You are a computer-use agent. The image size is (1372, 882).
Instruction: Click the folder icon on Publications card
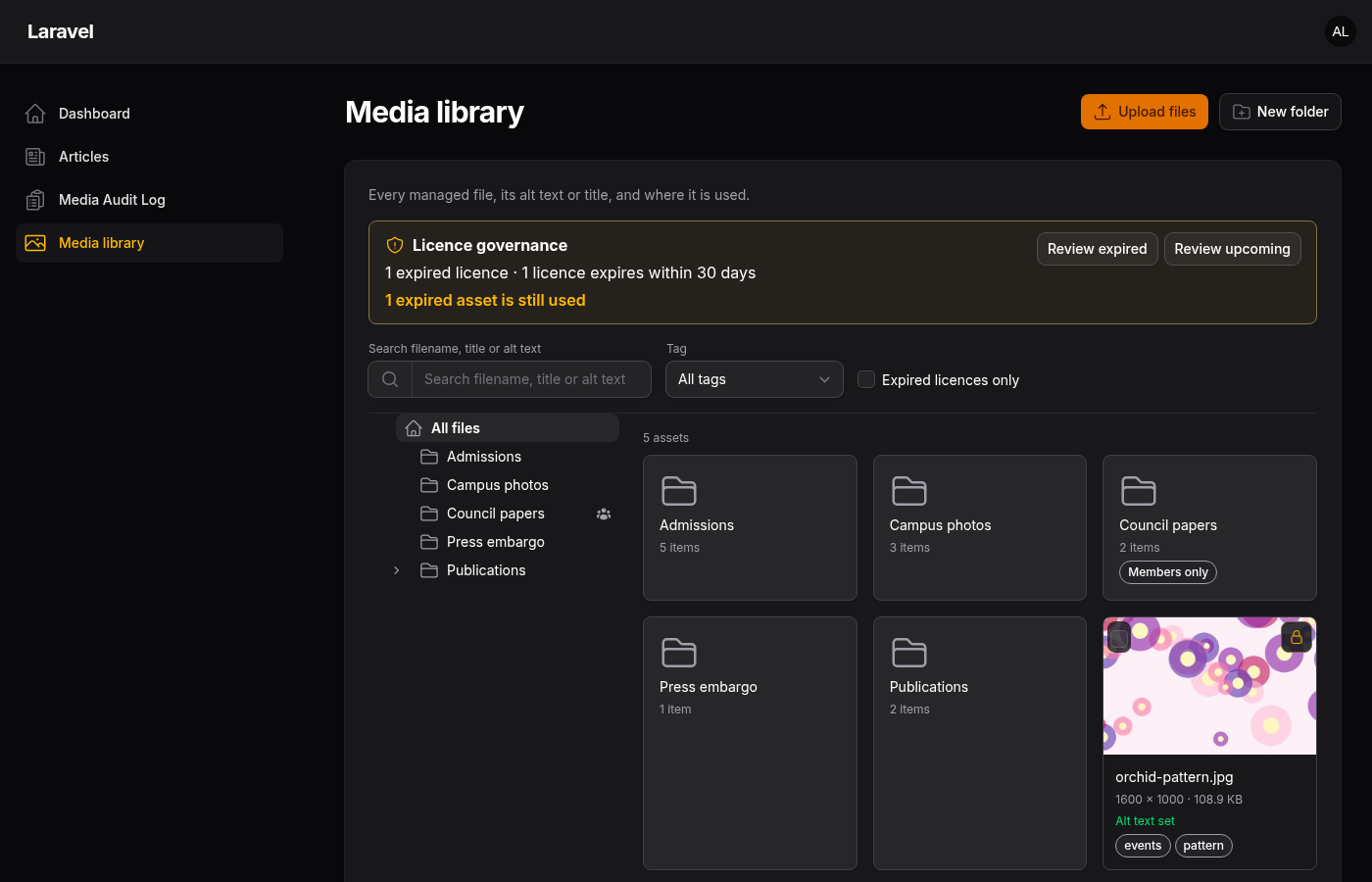tap(909, 652)
